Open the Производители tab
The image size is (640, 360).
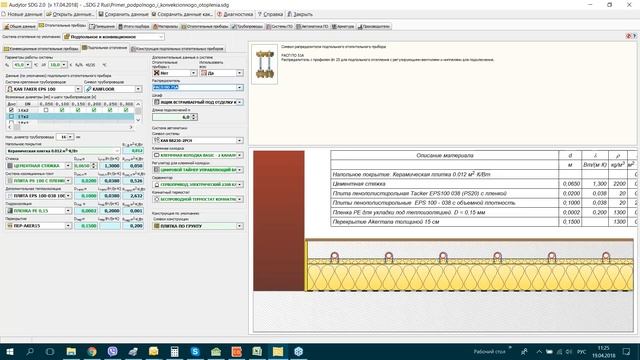click(x=374, y=27)
